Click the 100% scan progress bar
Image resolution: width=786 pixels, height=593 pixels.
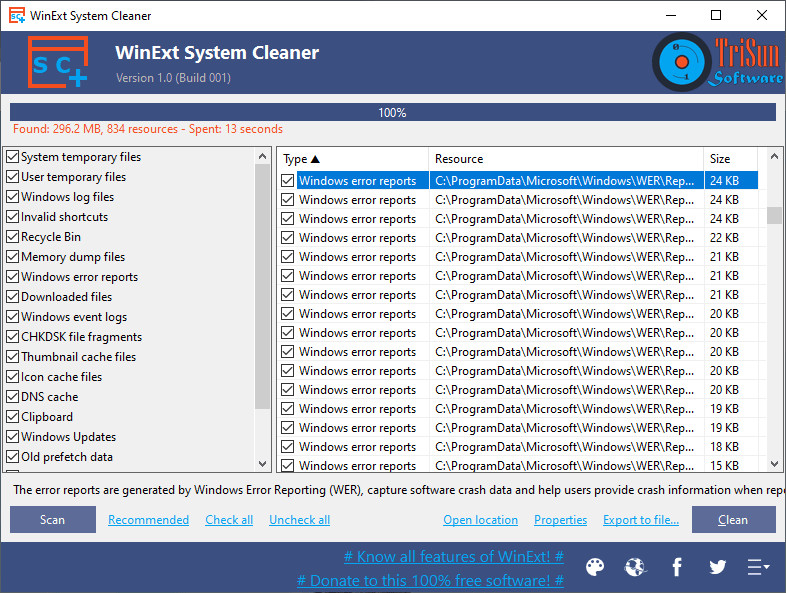pos(392,112)
